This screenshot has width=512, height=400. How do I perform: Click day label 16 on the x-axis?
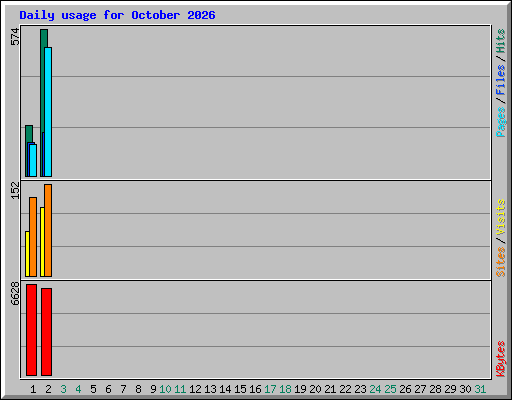(x=255, y=389)
